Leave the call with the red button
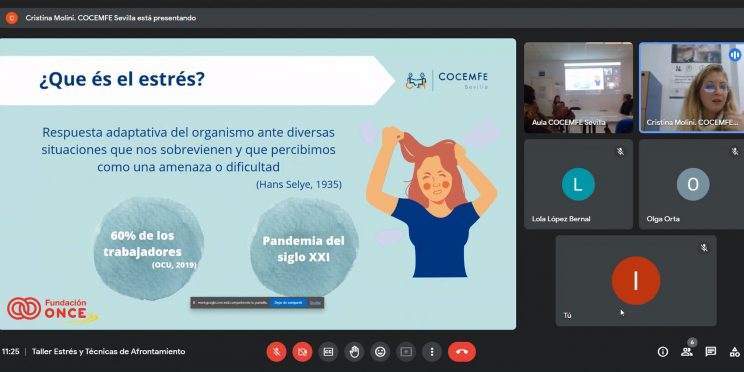 coord(462,352)
